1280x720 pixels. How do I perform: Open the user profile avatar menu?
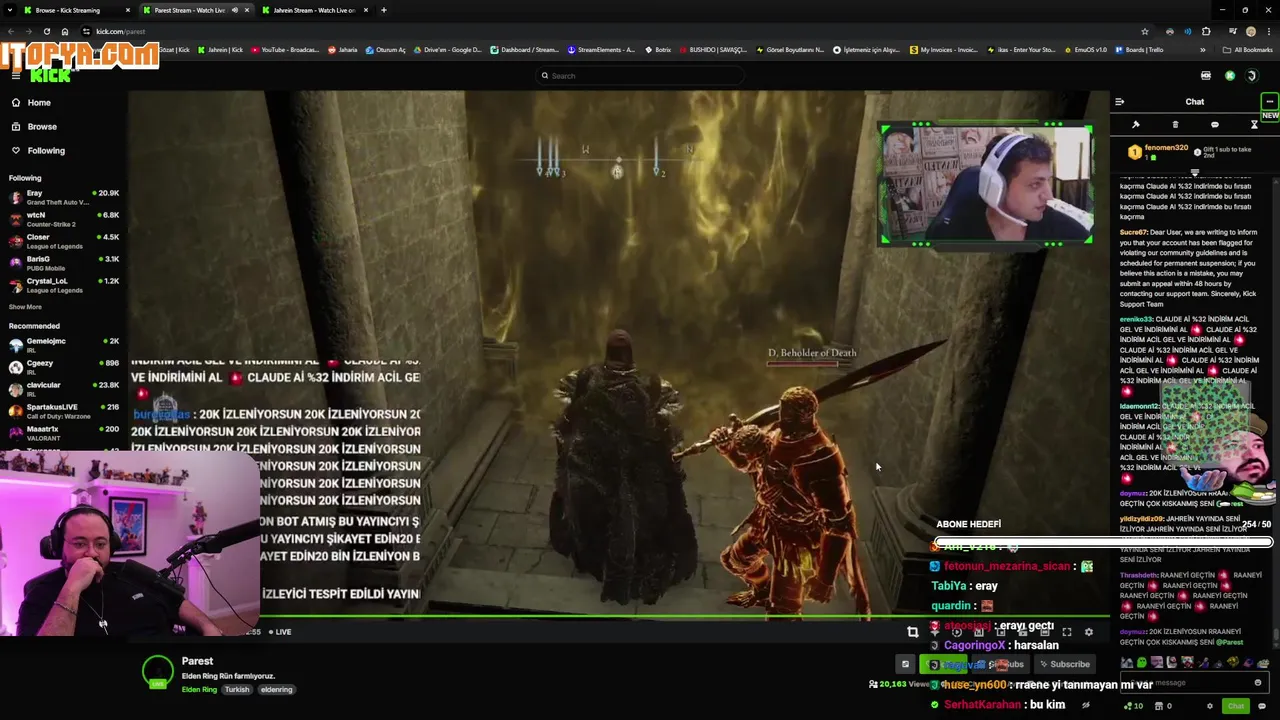pos(1252,76)
